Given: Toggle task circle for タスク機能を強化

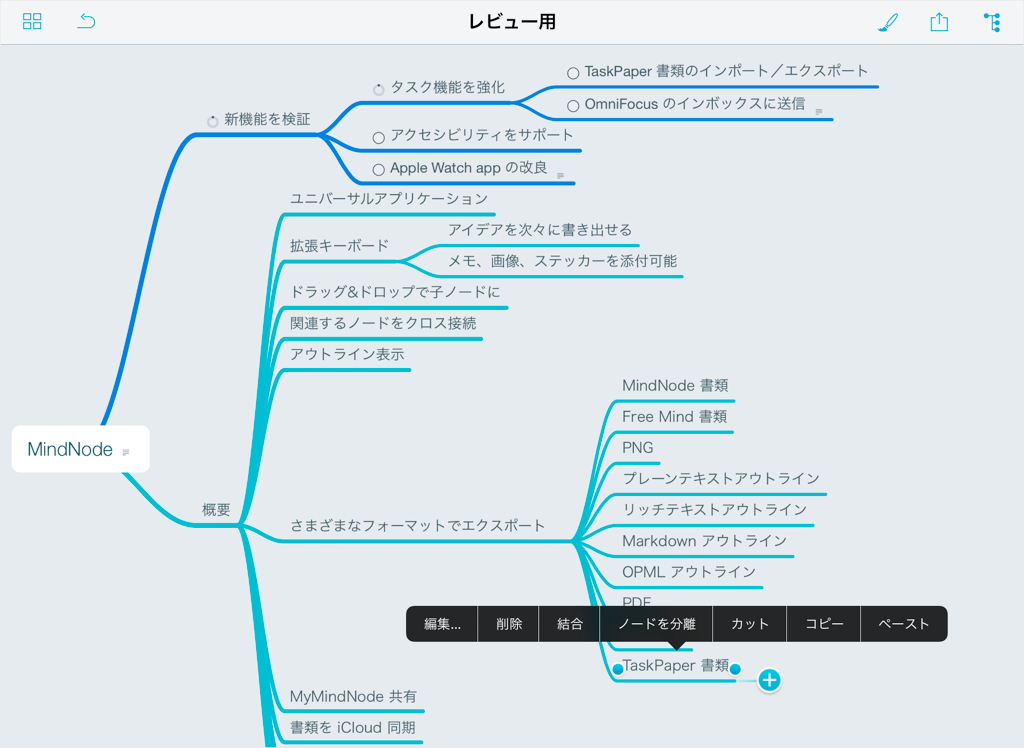Looking at the screenshot, I should click(x=378, y=89).
